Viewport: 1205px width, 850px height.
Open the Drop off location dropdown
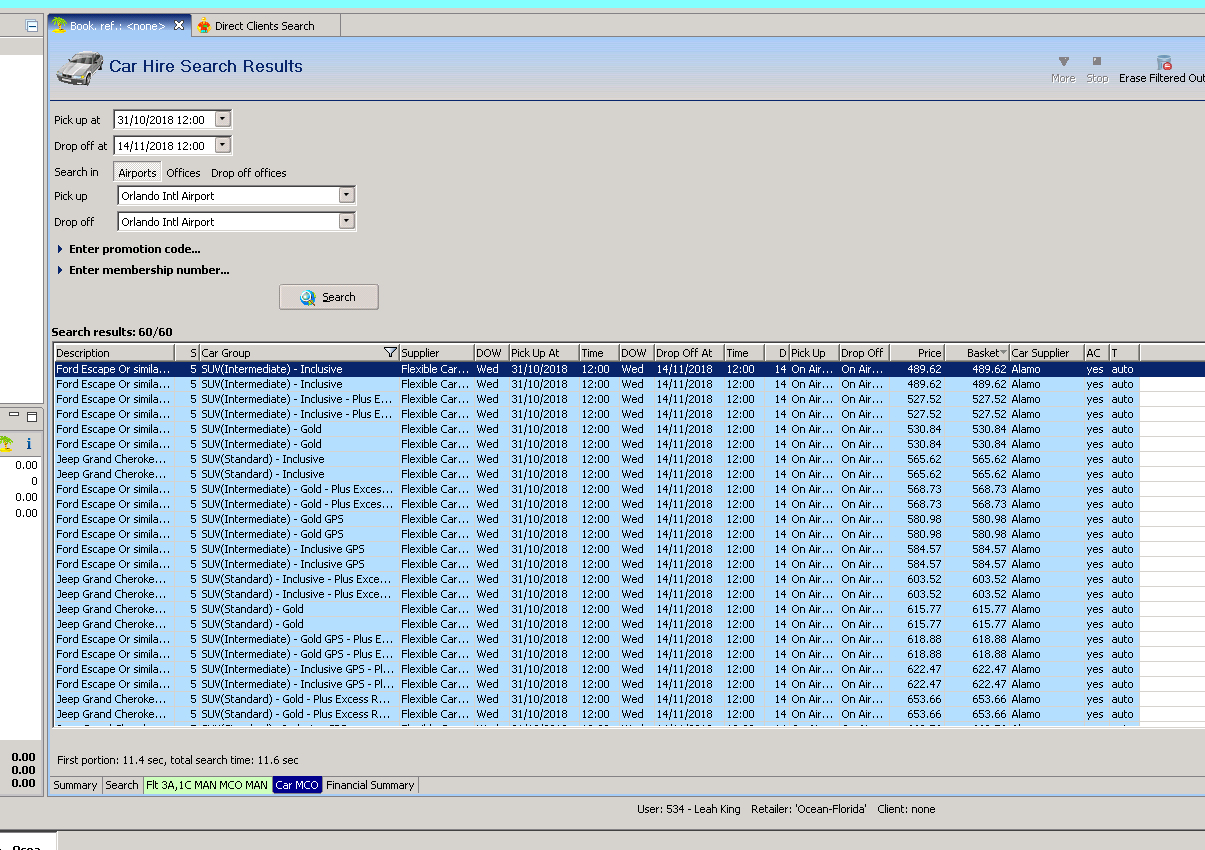[346, 222]
